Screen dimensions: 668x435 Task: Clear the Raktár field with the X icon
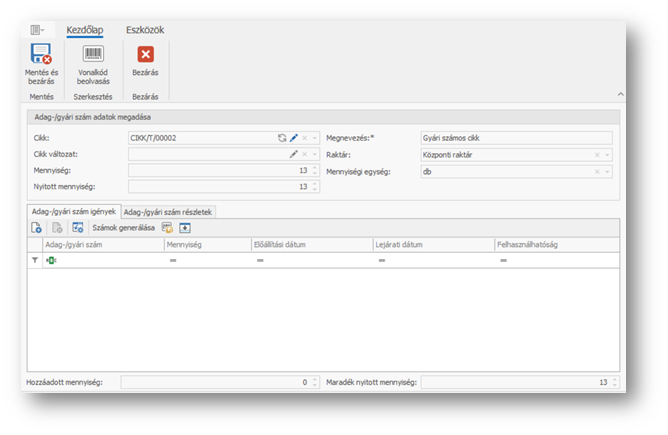click(x=597, y=155)
